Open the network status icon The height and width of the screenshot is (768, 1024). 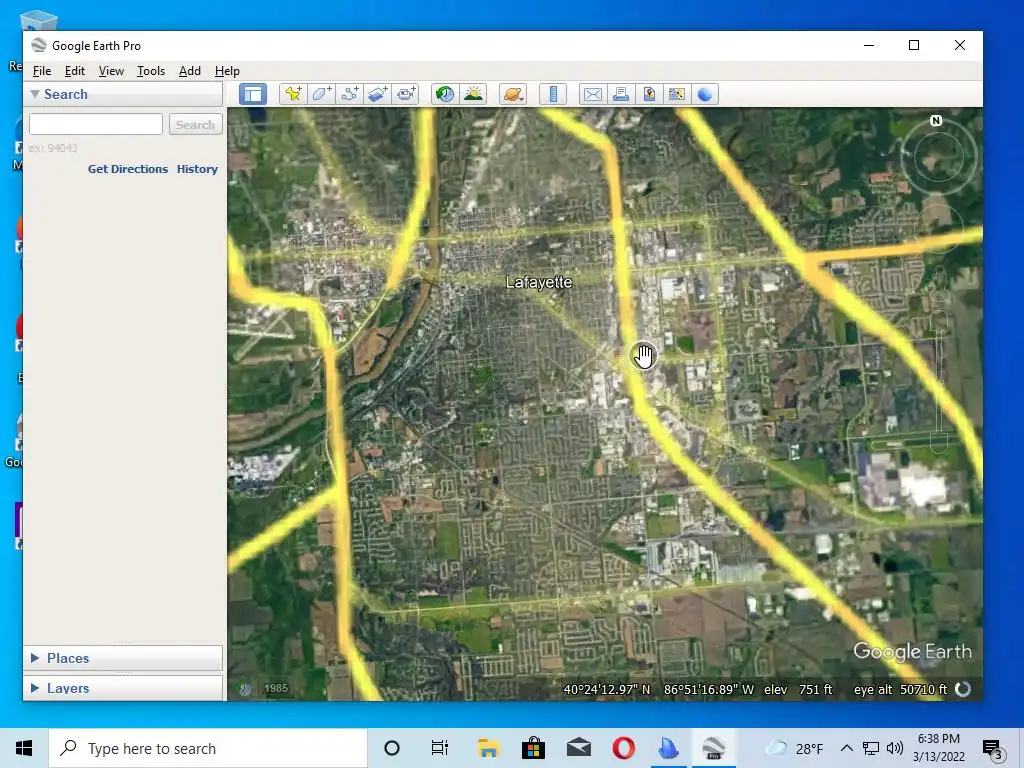tap(871, 748)
